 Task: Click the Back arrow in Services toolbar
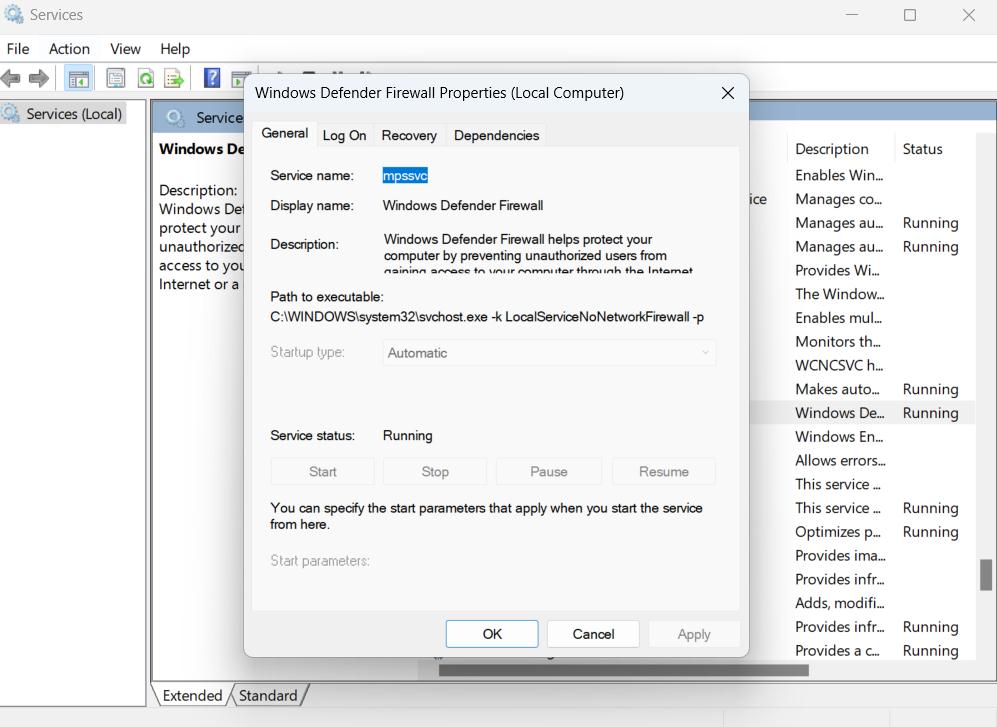point(11,79)
